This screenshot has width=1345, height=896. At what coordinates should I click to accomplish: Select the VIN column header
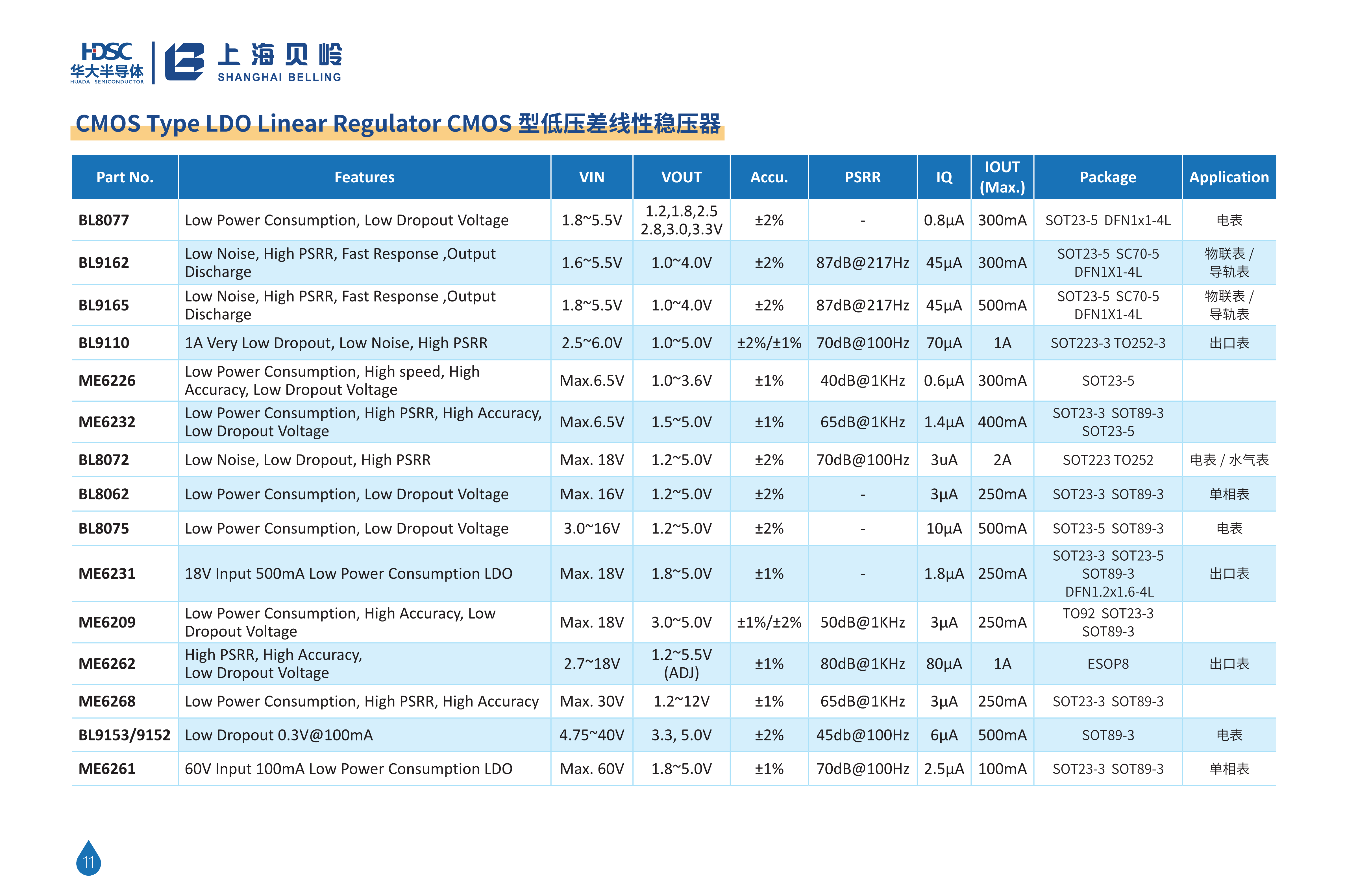592,177
